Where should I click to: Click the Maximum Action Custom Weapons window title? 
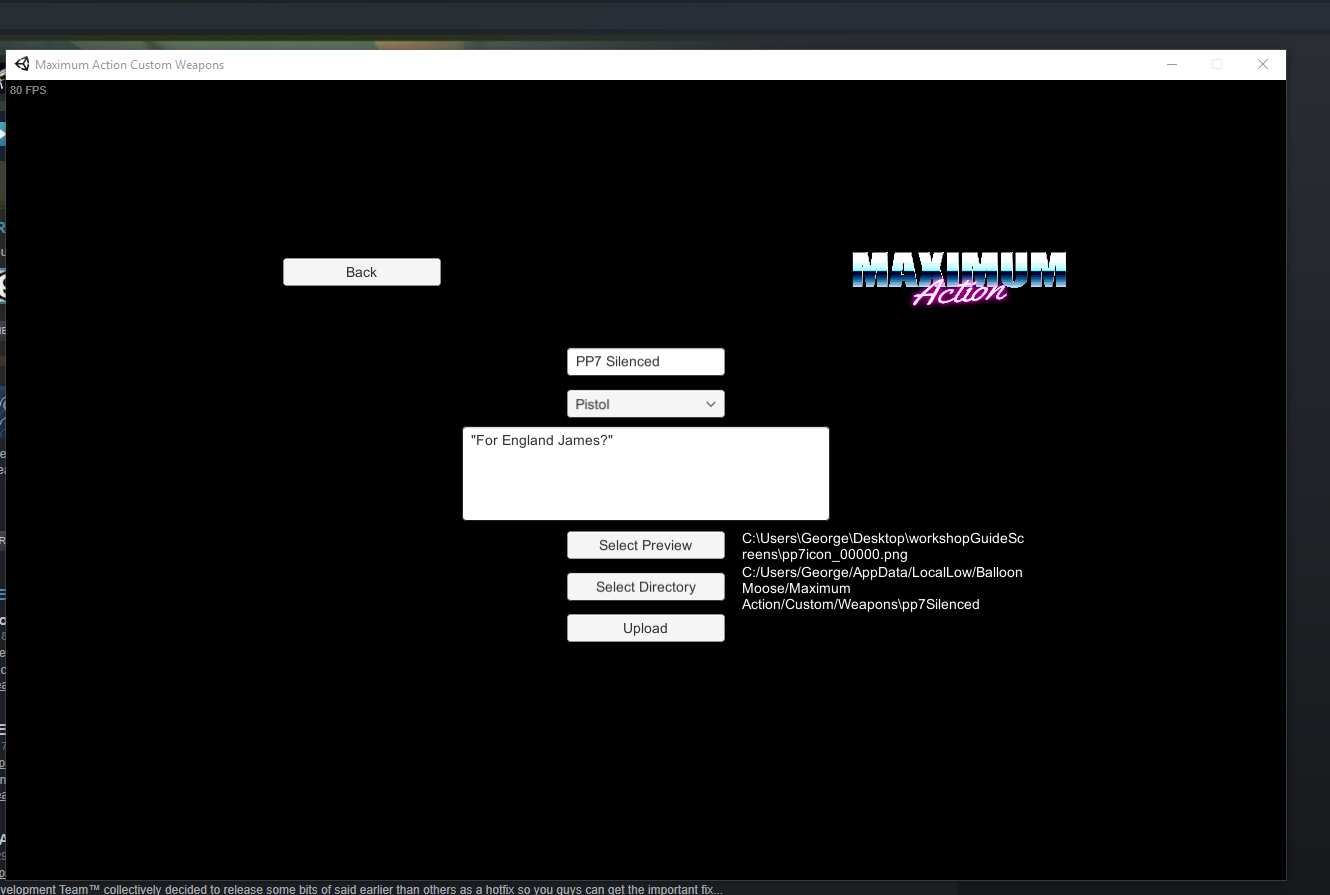pos(130,65)
